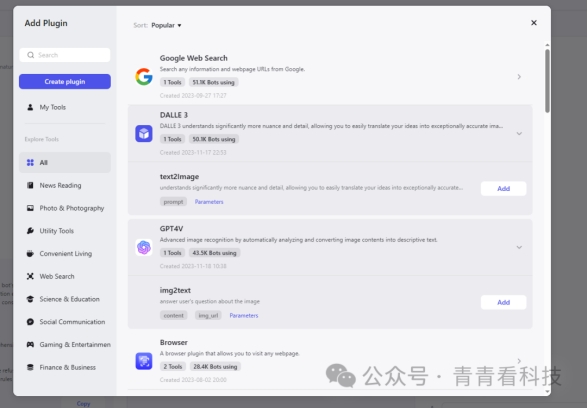
Task: Click the 50.1K Bots using tag
Action: (214, 139)
